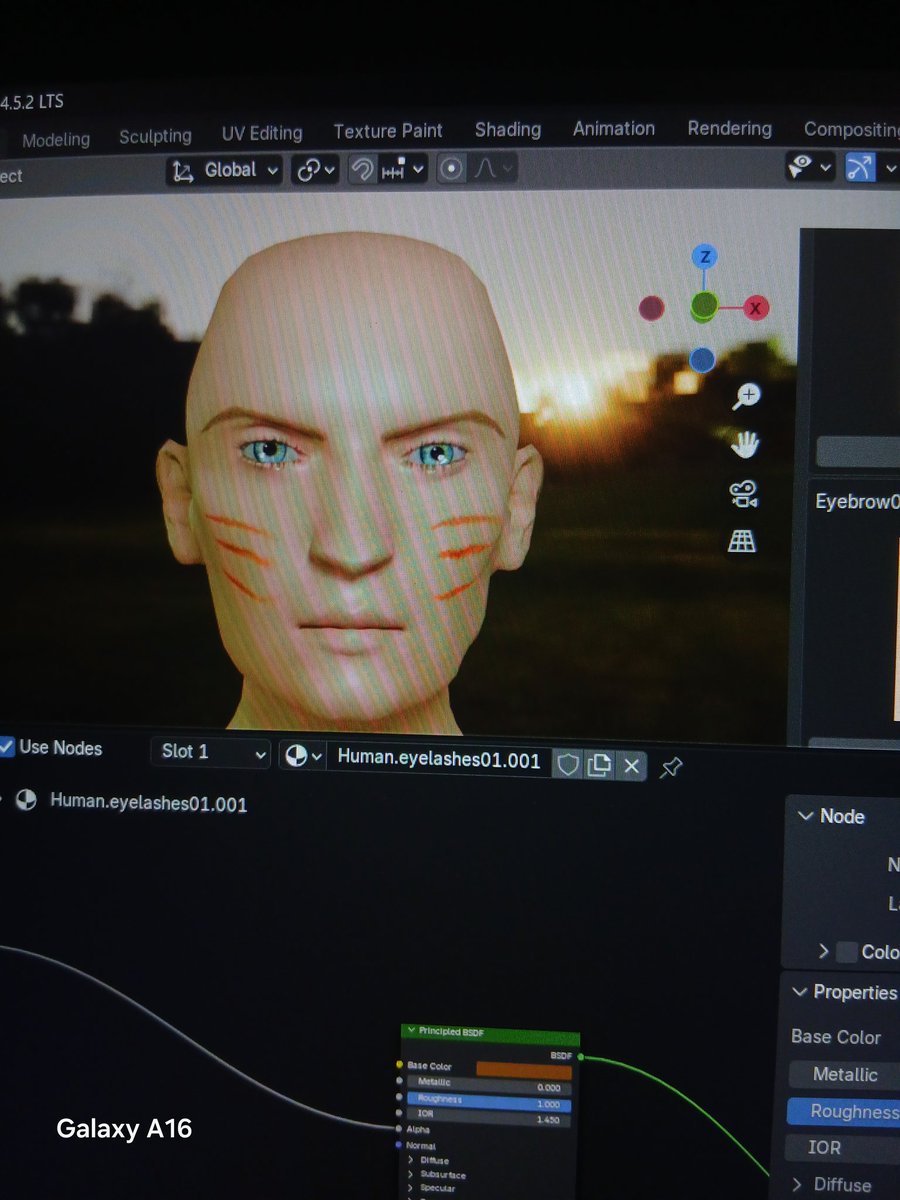
Task: Click the Metallic field in sidebar Properties
Action: (844, 1075)
